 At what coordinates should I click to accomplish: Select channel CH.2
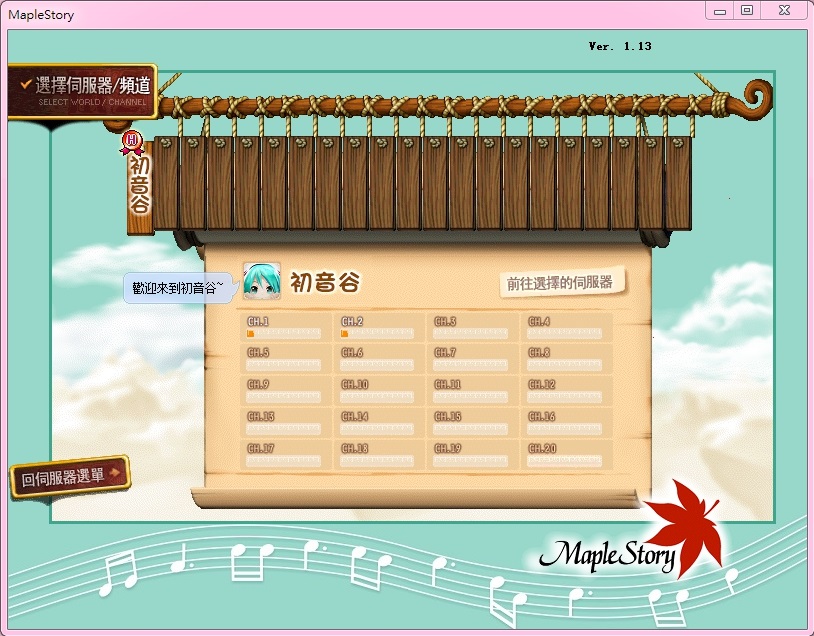coord(379,327)
